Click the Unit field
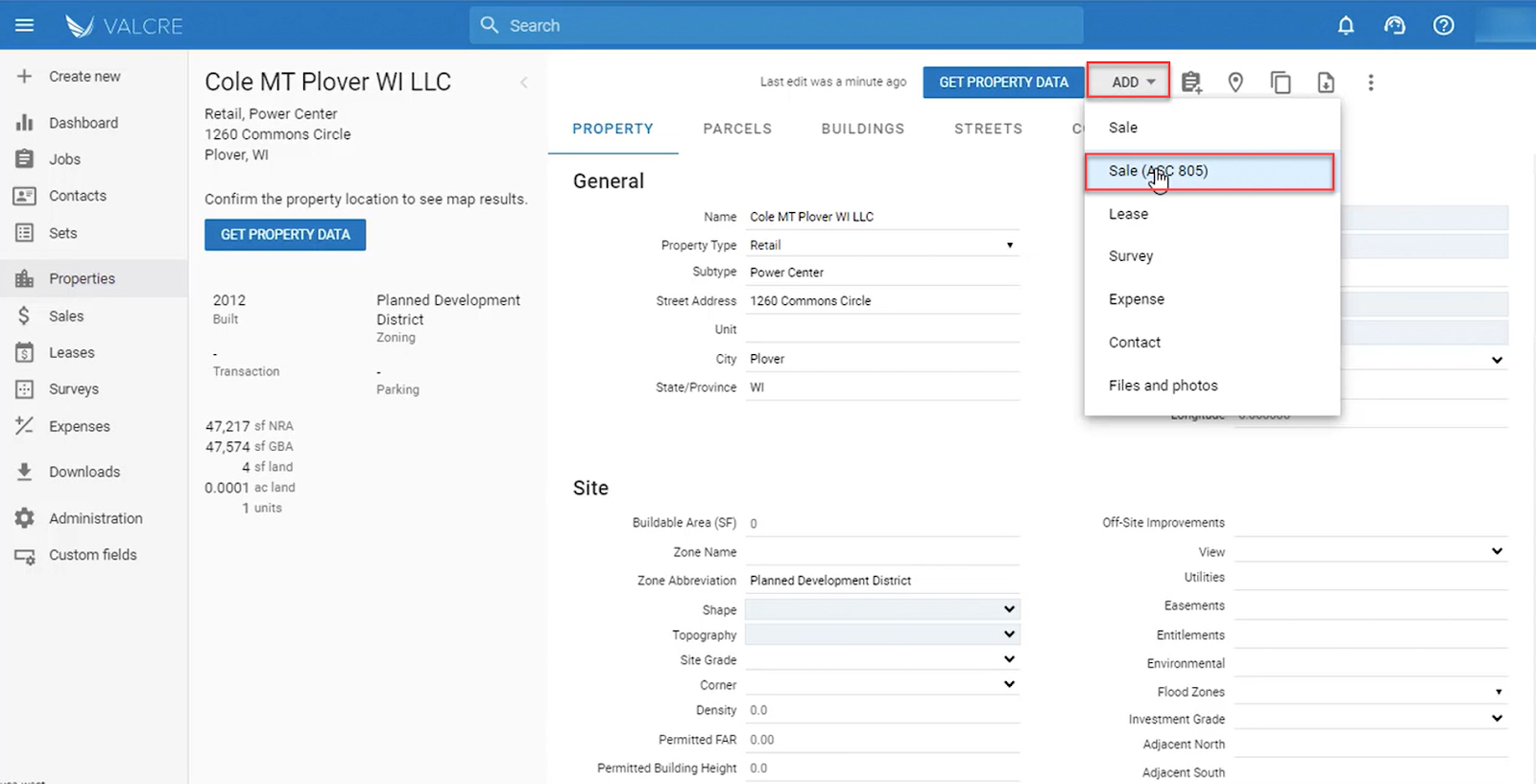 coord(882,330)
